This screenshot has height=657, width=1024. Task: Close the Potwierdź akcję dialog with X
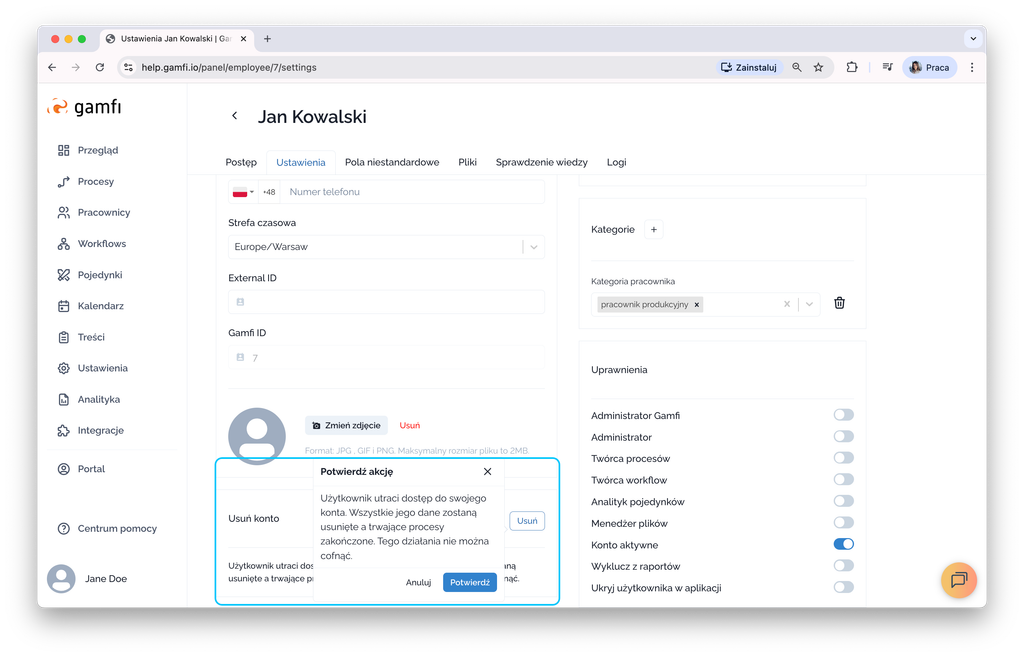[487, 471]
